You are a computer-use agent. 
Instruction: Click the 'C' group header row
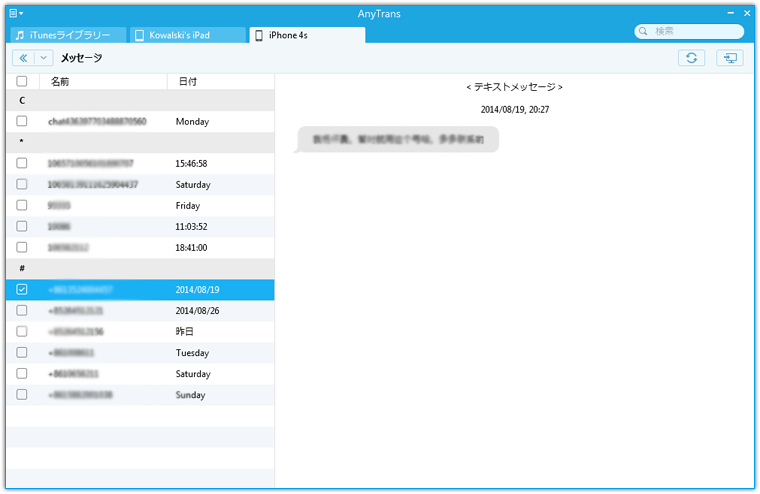coord(140,100)
